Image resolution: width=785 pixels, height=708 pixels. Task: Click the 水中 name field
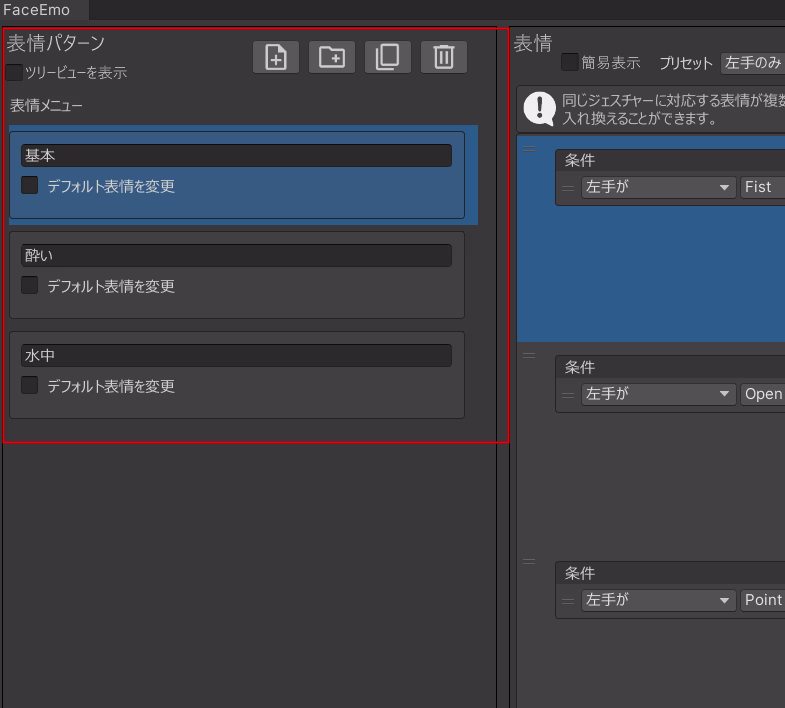236,356
